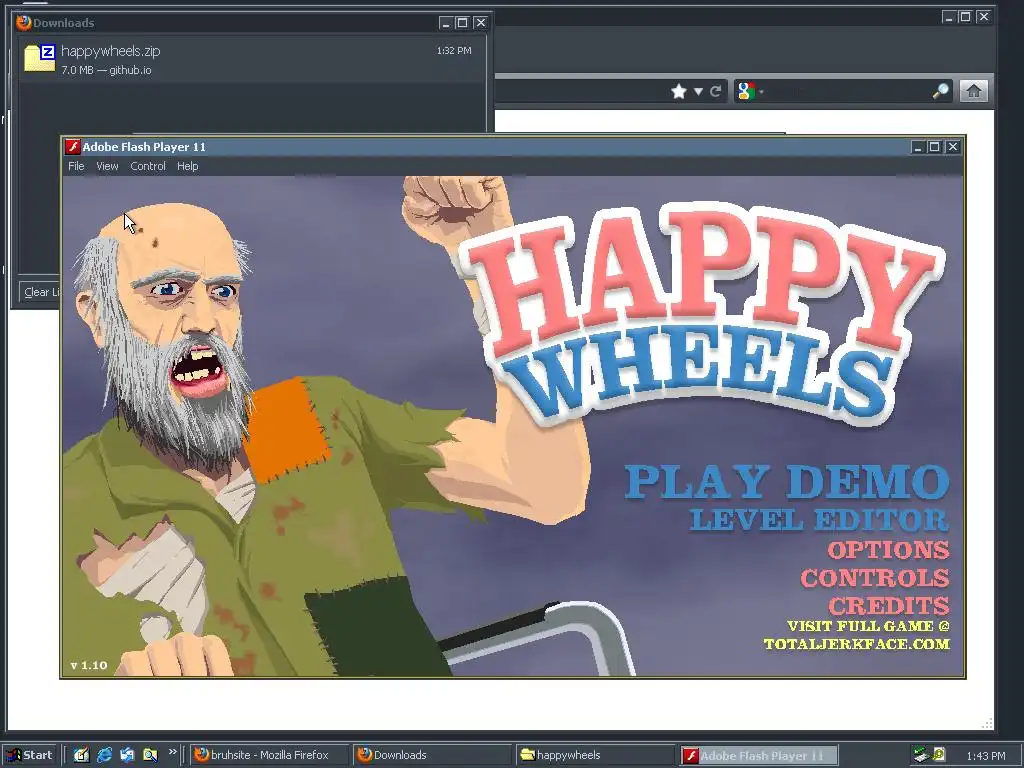
Task: Click the 7.0 MB — github.io download details
Action: tap(106, 70)
